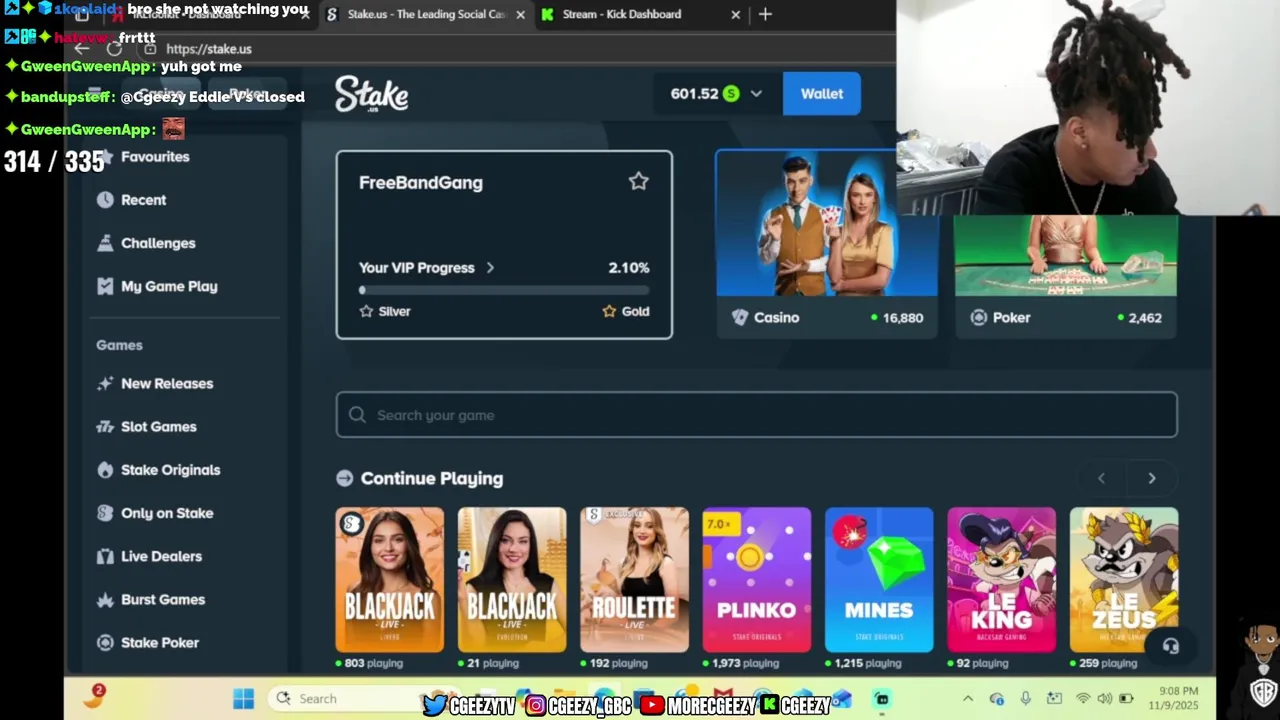
Task: Click the VIP progress bar
Action: (x=504, y=290)
